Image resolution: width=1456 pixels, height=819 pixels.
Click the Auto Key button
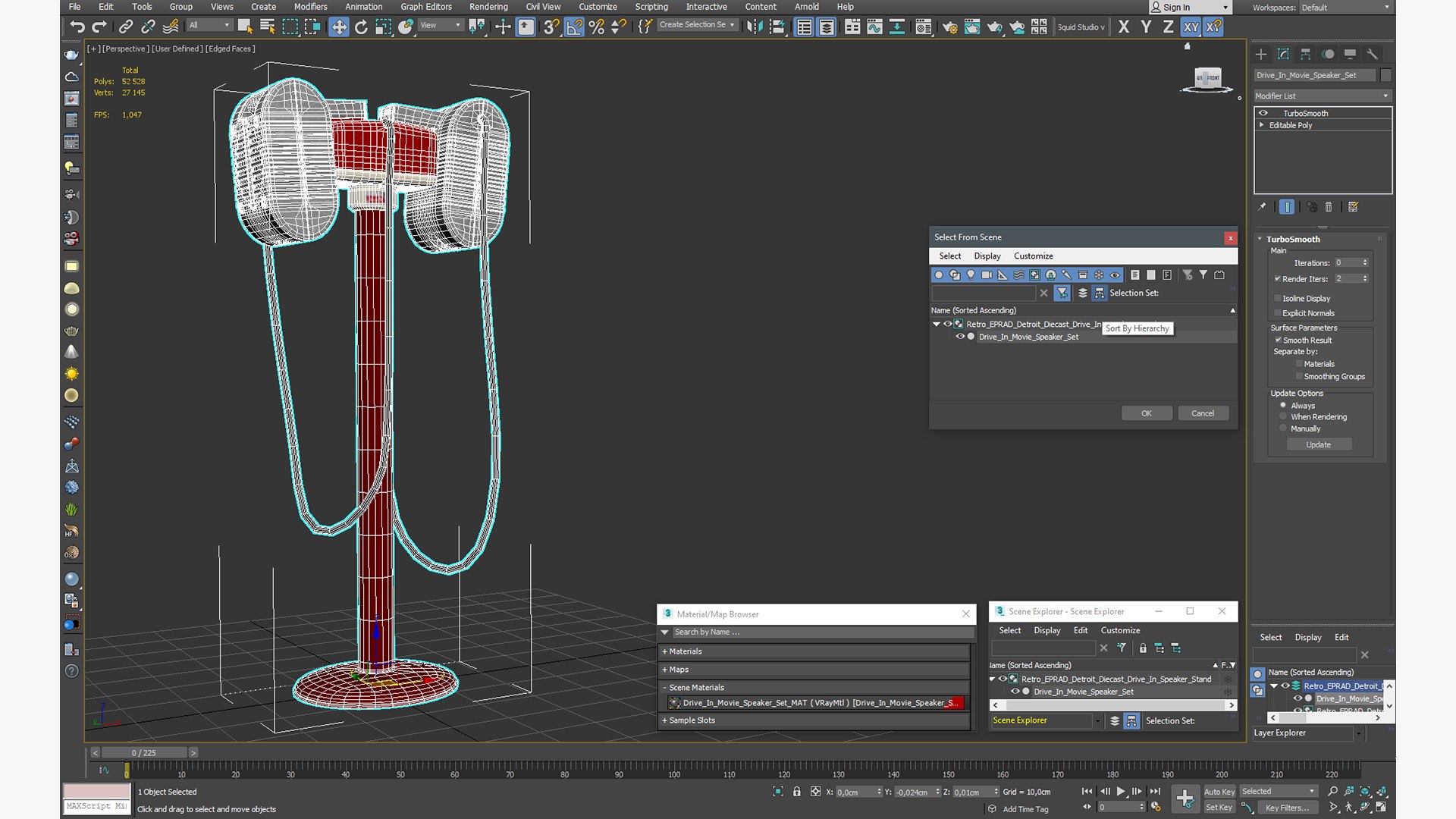click(x=1219, y=792)
